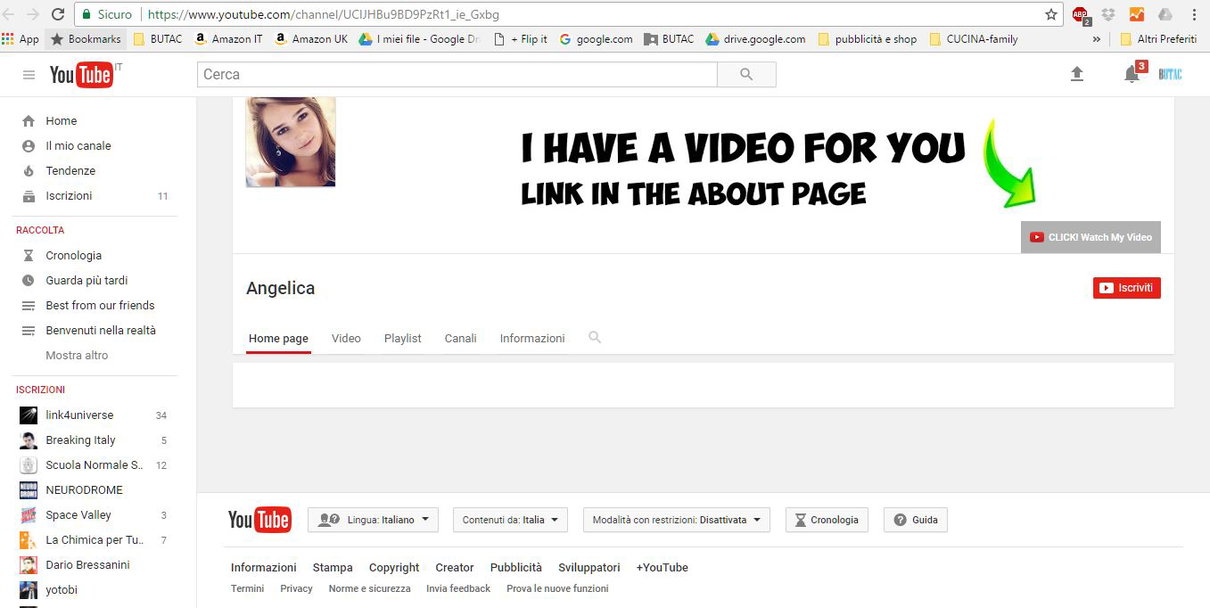1210x608 pixels.
Task: Open Chrome three-dot menu
Action: [1194, 15]
